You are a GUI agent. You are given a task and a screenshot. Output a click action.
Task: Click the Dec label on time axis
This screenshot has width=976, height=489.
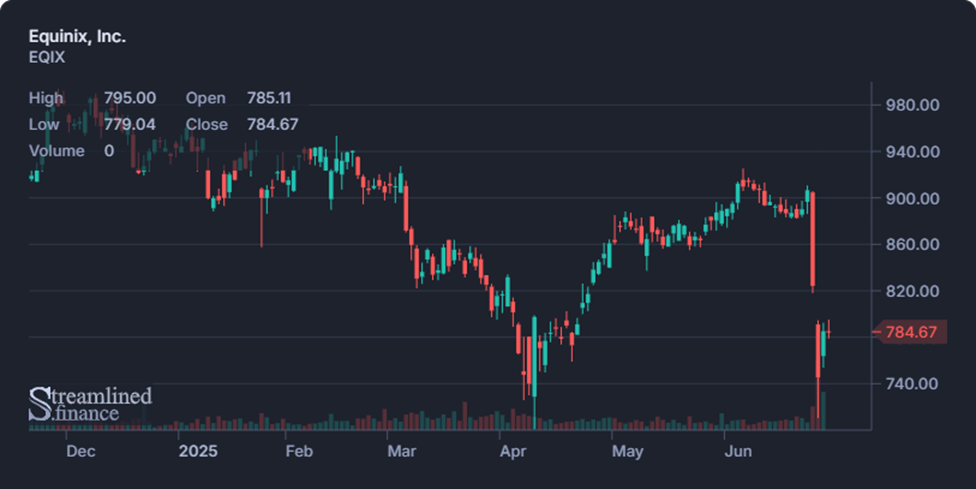(x=80, y=451)
